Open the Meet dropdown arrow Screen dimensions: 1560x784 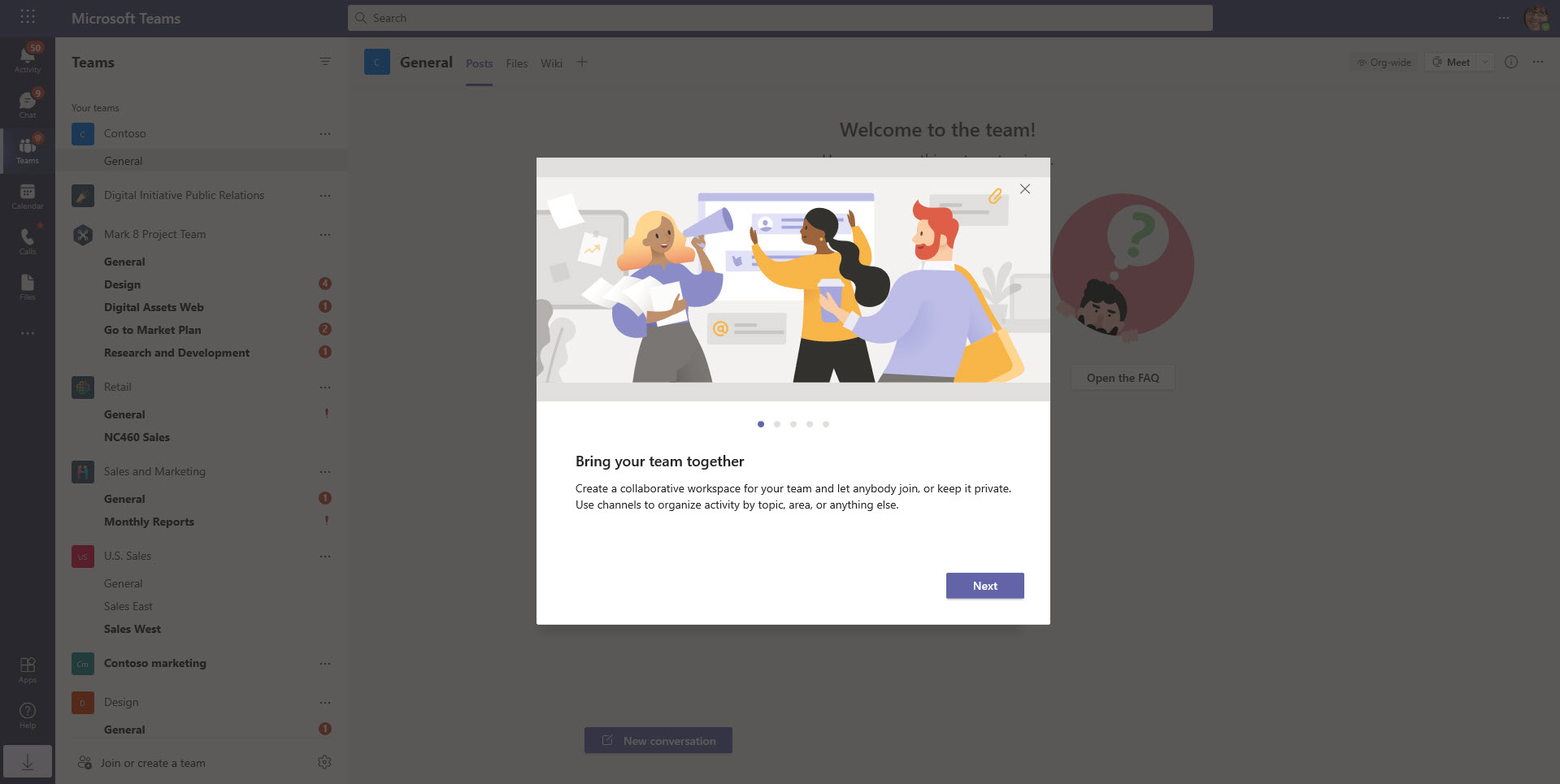(x=1484, y=61)
